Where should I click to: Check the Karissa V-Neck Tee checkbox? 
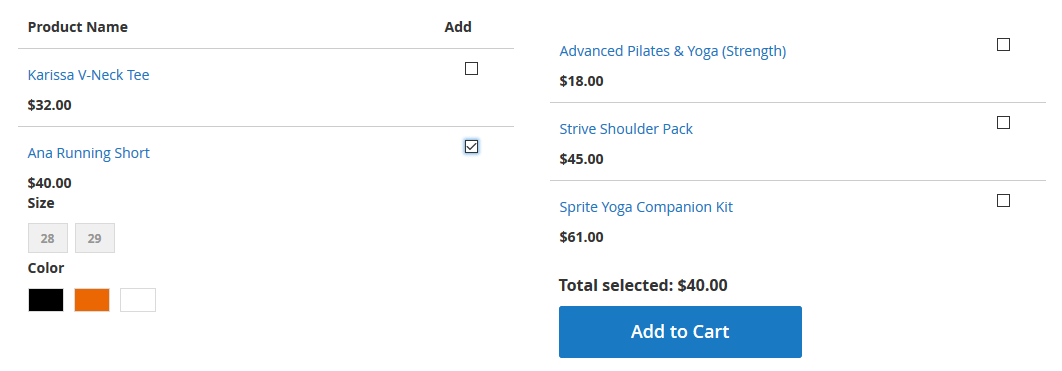click(471, 68)
